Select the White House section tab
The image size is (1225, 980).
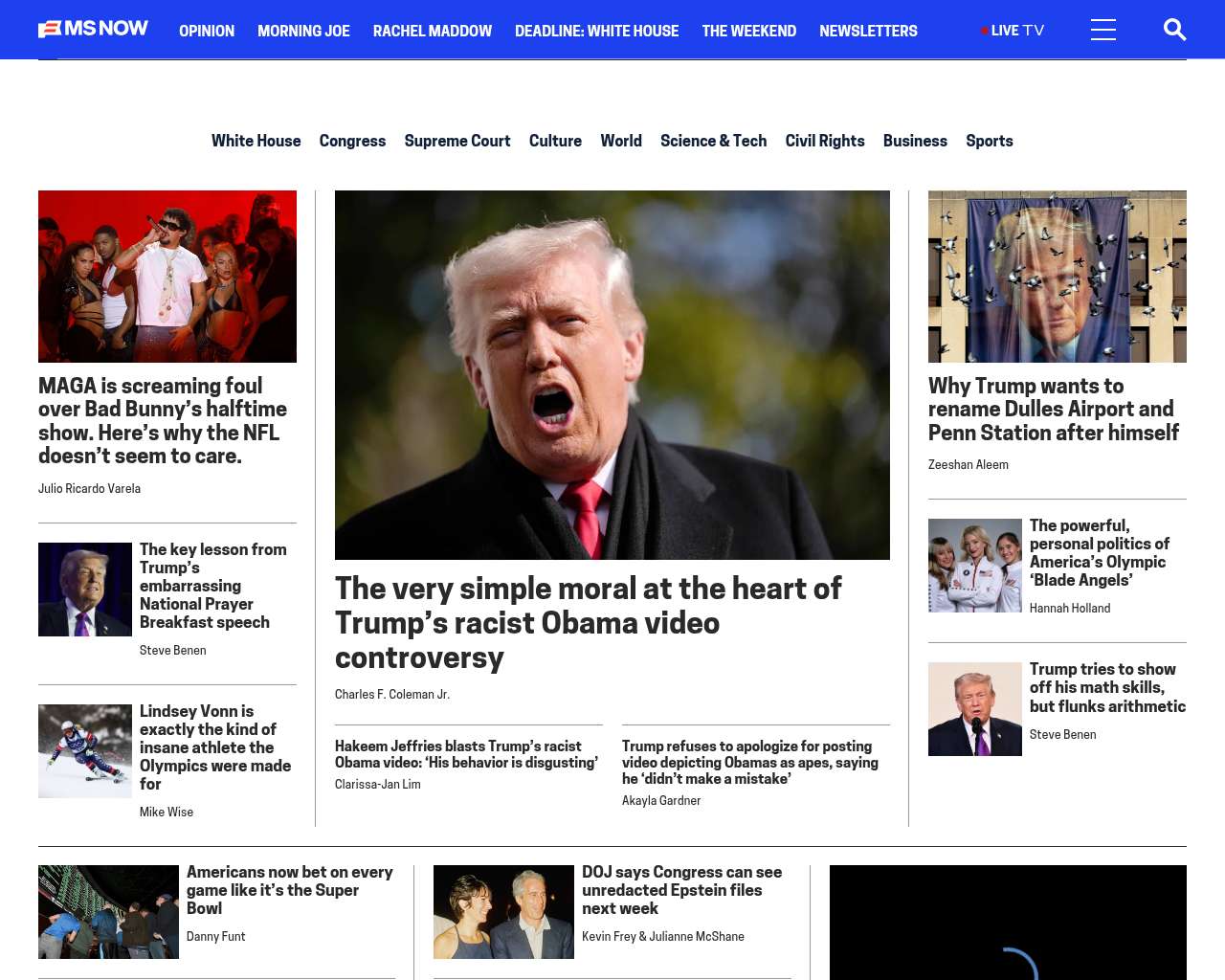click(256, 141)
